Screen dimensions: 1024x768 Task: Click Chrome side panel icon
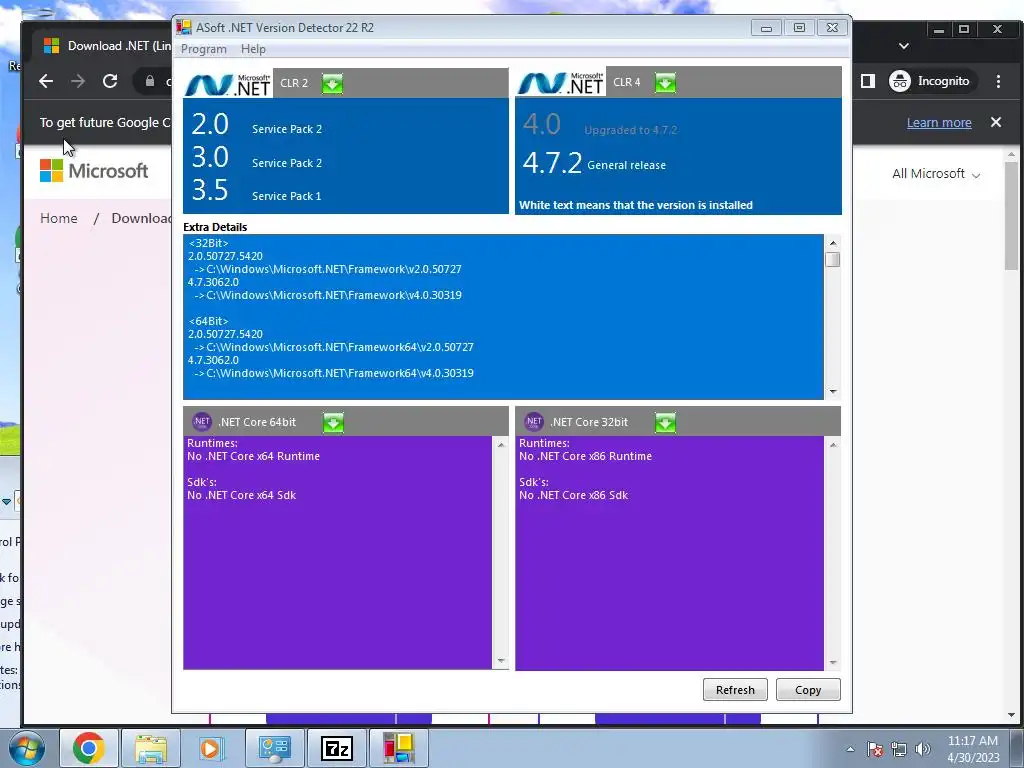pyautogui.click(x=867, y=81)
